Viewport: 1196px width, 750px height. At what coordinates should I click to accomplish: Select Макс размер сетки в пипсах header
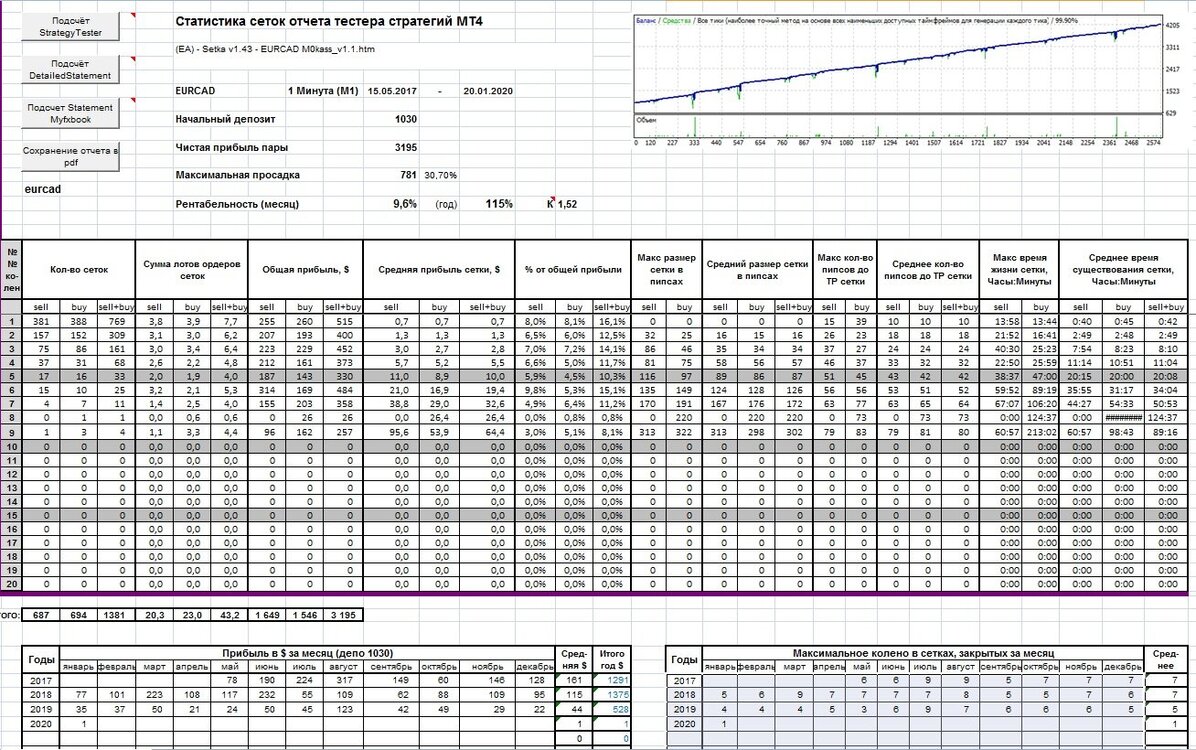point(666,269)
